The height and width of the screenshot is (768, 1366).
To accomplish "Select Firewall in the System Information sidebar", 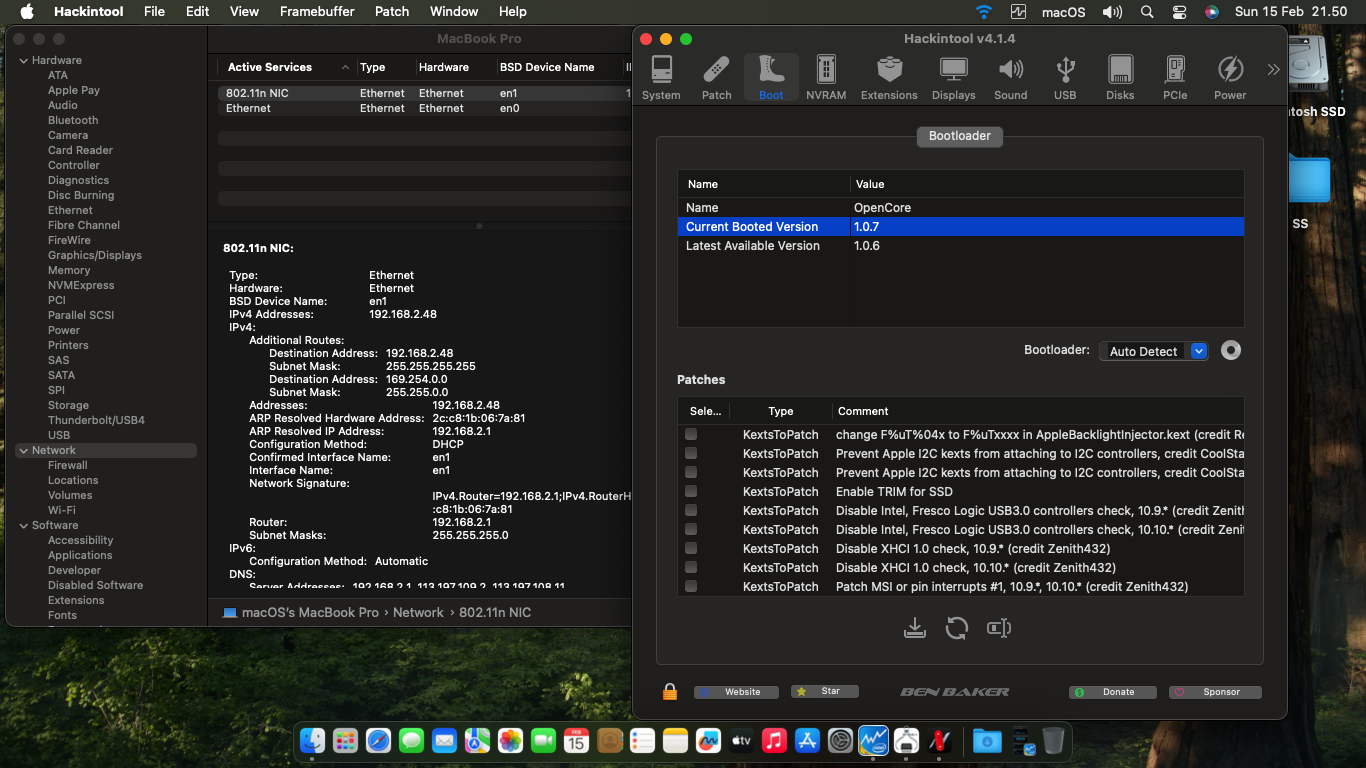I will click(68, 465).
